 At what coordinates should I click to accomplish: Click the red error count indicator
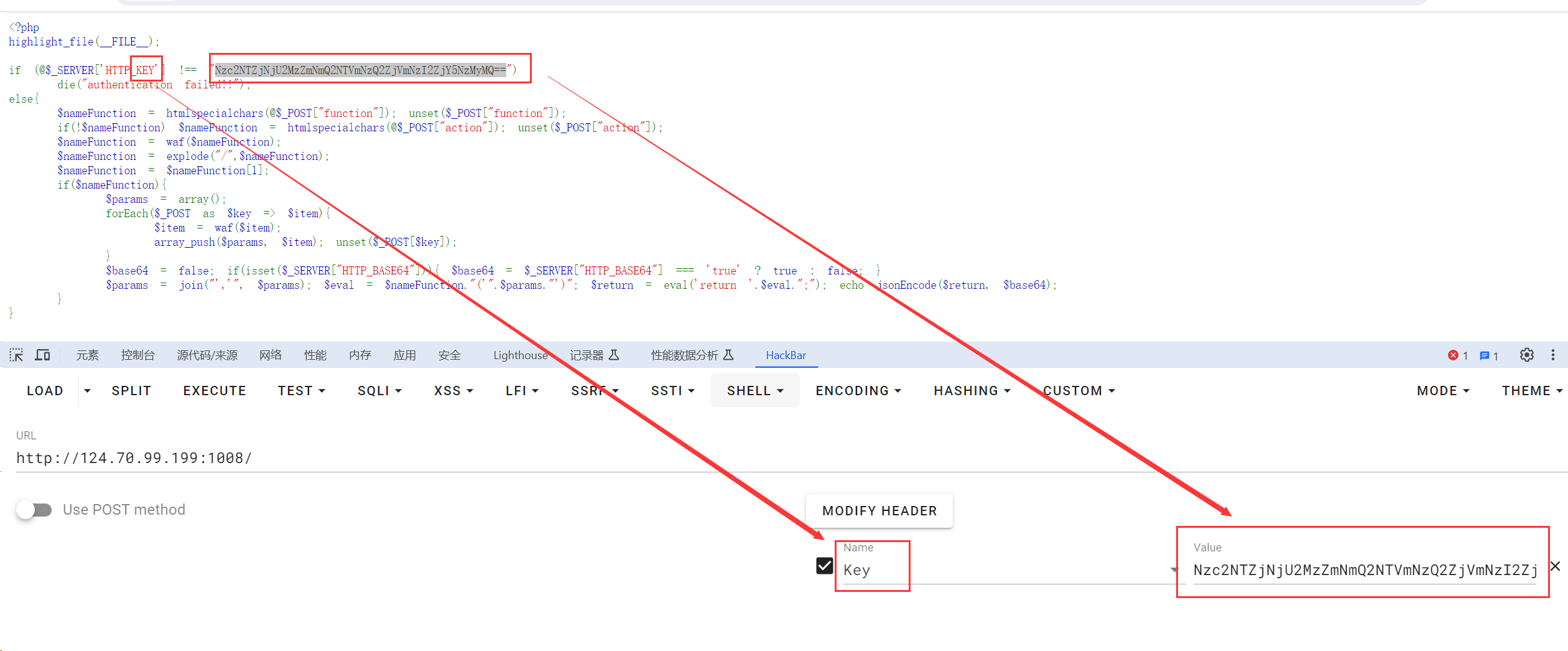coord(1457,355)
